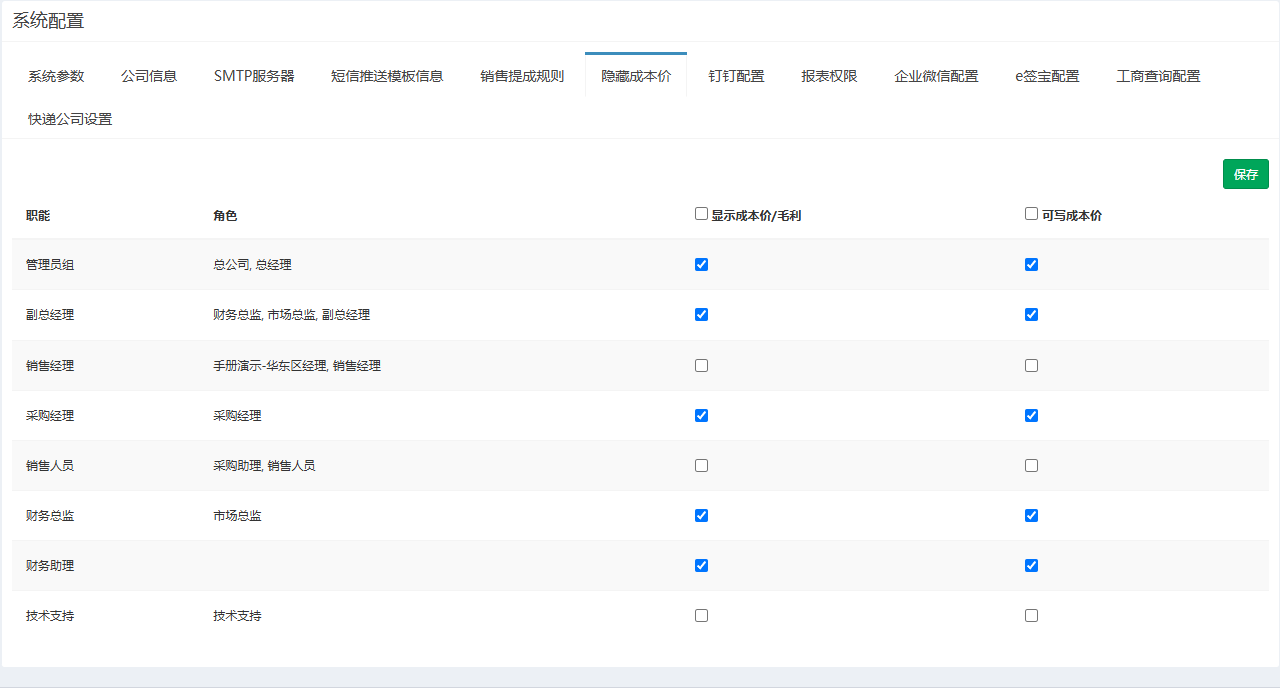
Task: Click role text 手册演示-华东区经理, 销售经理
Action: point(297,366)
